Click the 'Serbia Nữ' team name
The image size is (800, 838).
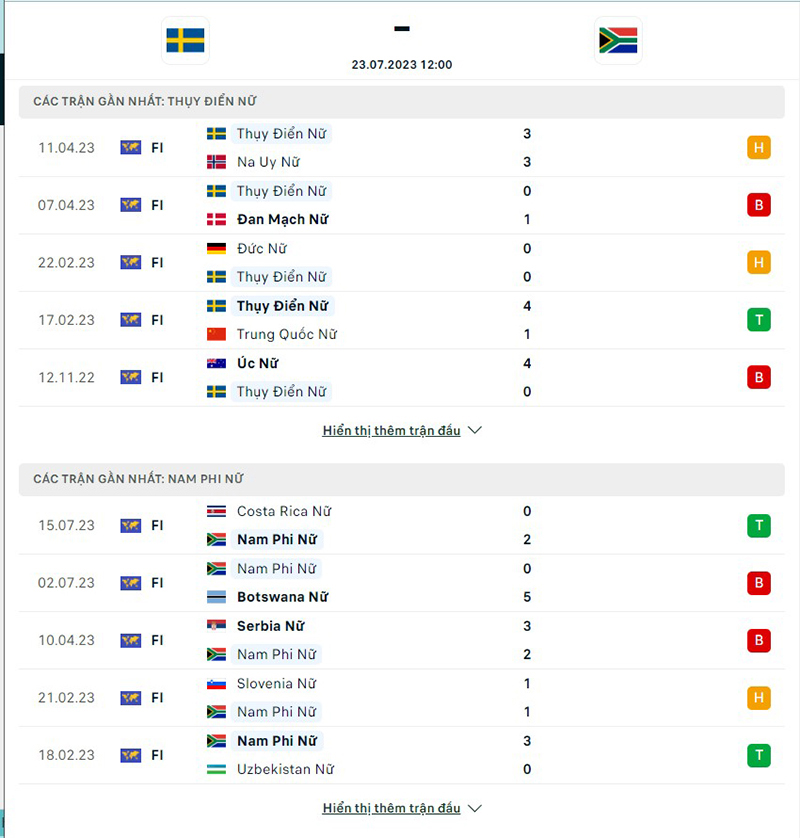coord(270,626)
